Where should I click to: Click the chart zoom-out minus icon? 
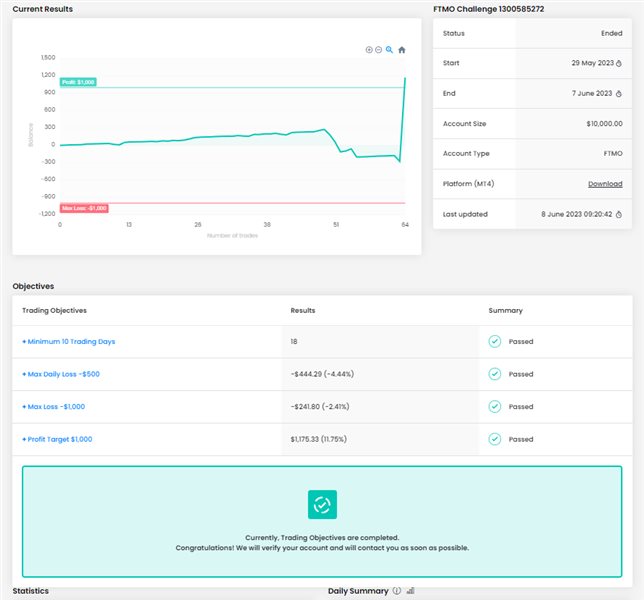click(378, 50)
